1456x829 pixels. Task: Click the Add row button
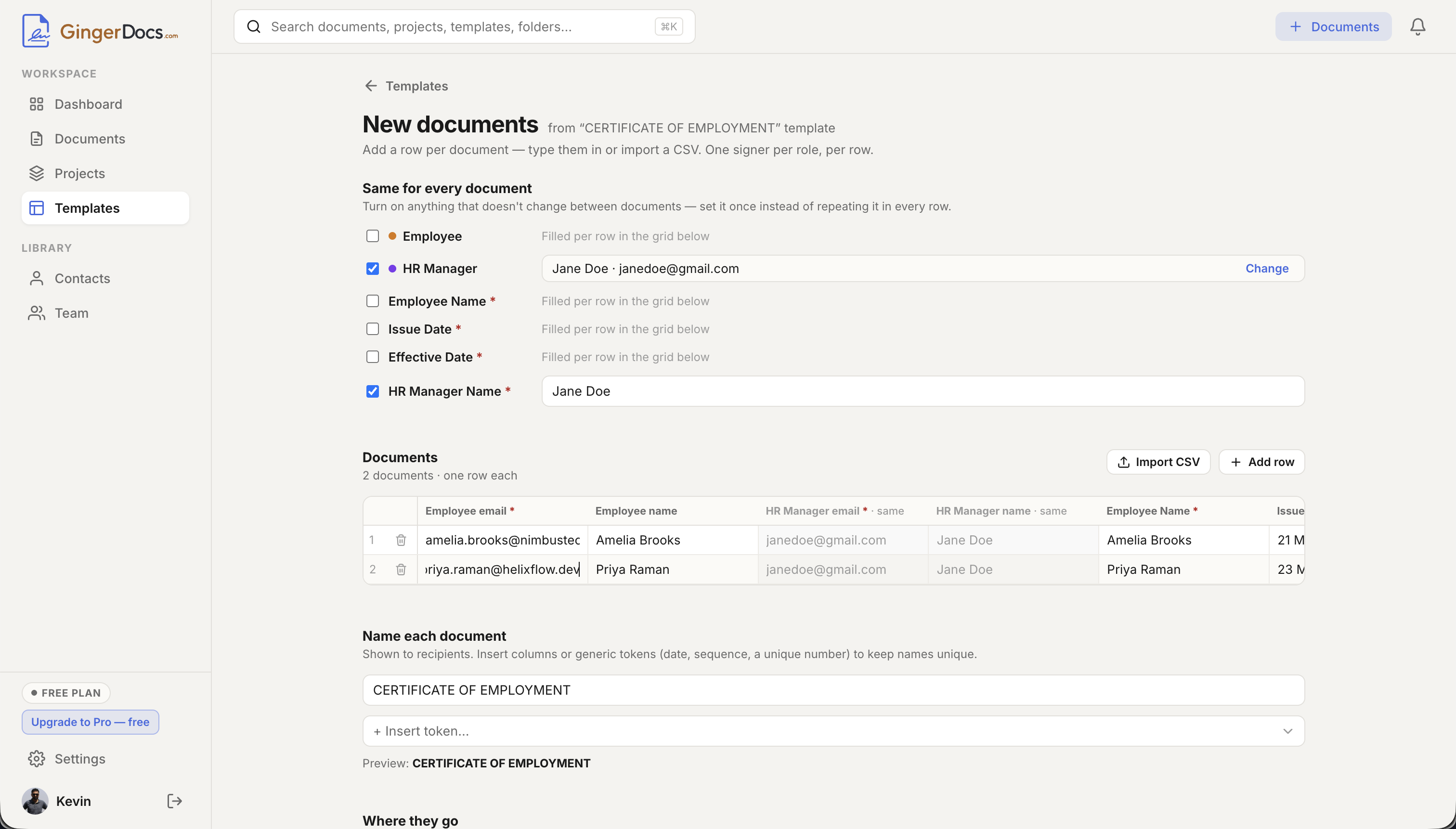[1261, 462]
